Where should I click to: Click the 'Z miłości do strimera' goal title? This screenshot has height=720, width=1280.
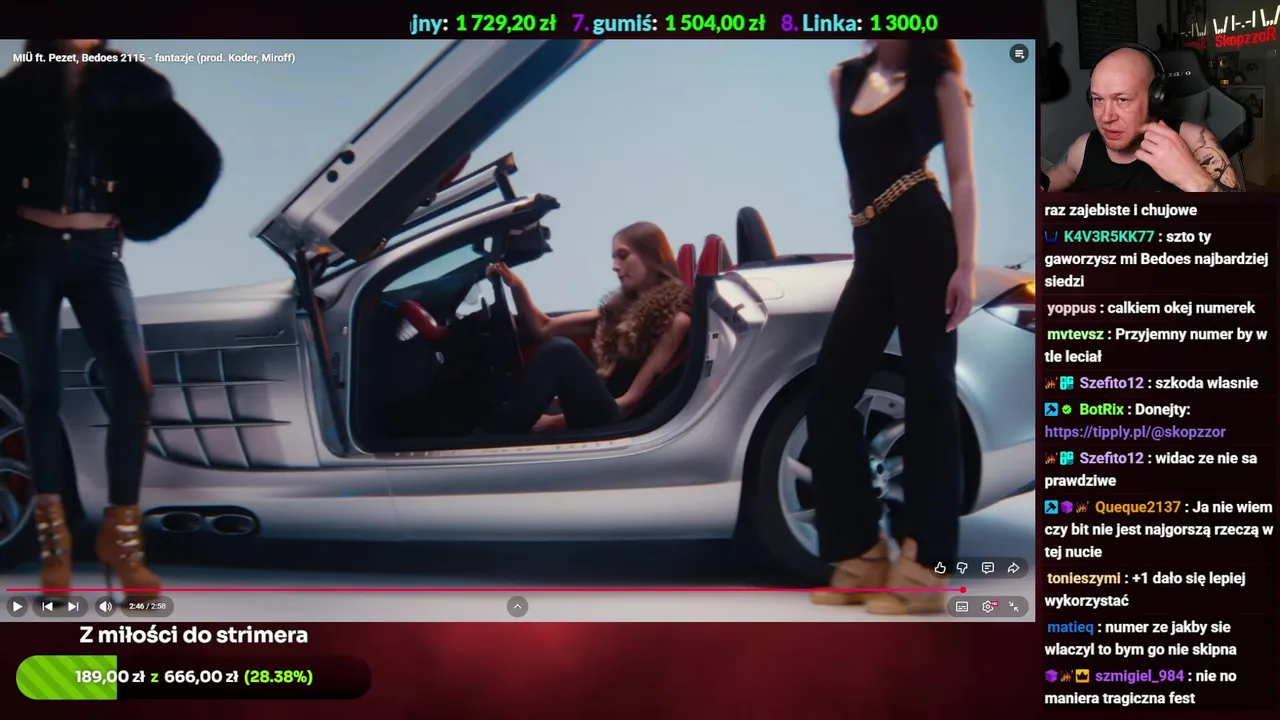[x=193, y=635]
